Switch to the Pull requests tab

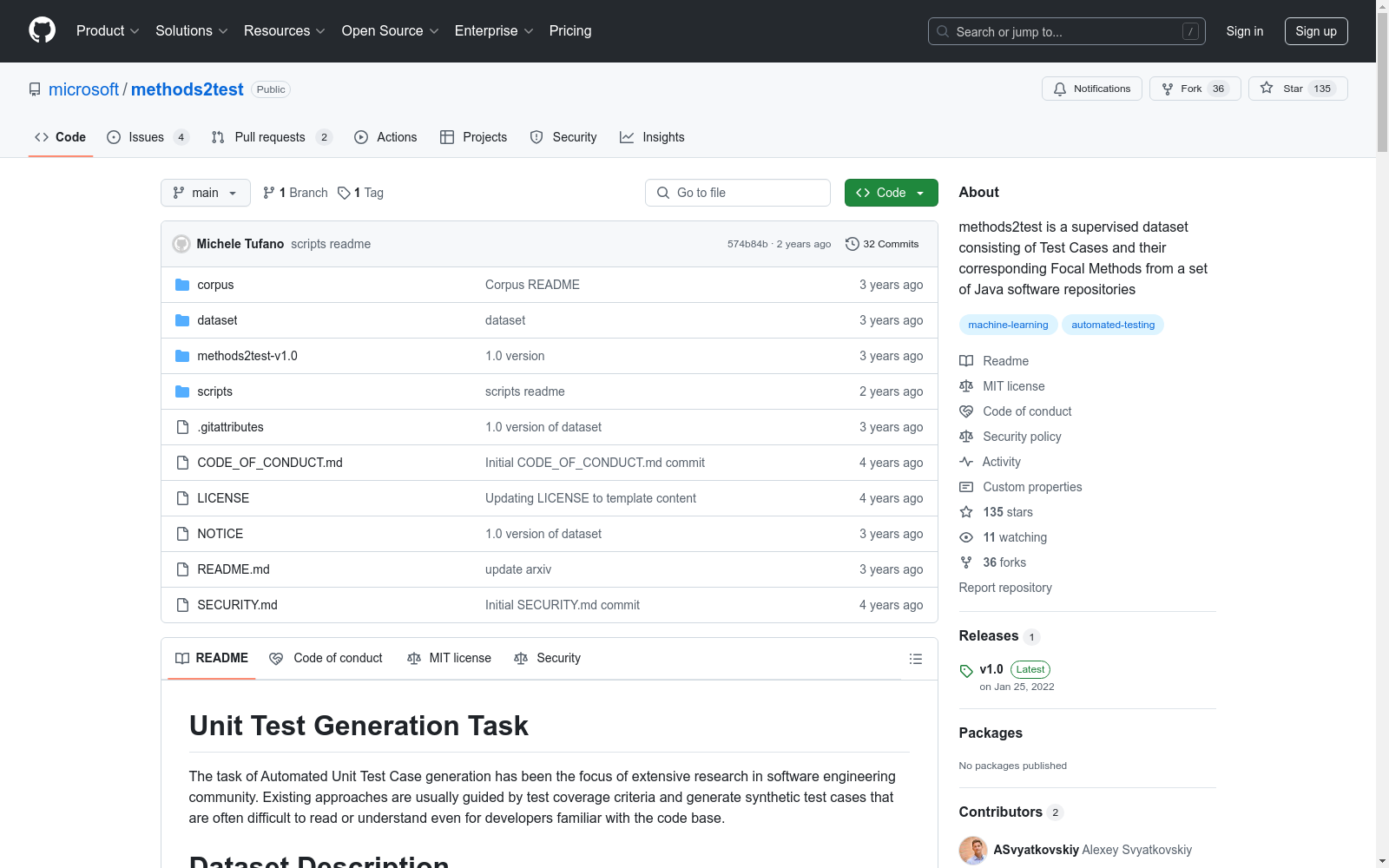tap(272, 137)
